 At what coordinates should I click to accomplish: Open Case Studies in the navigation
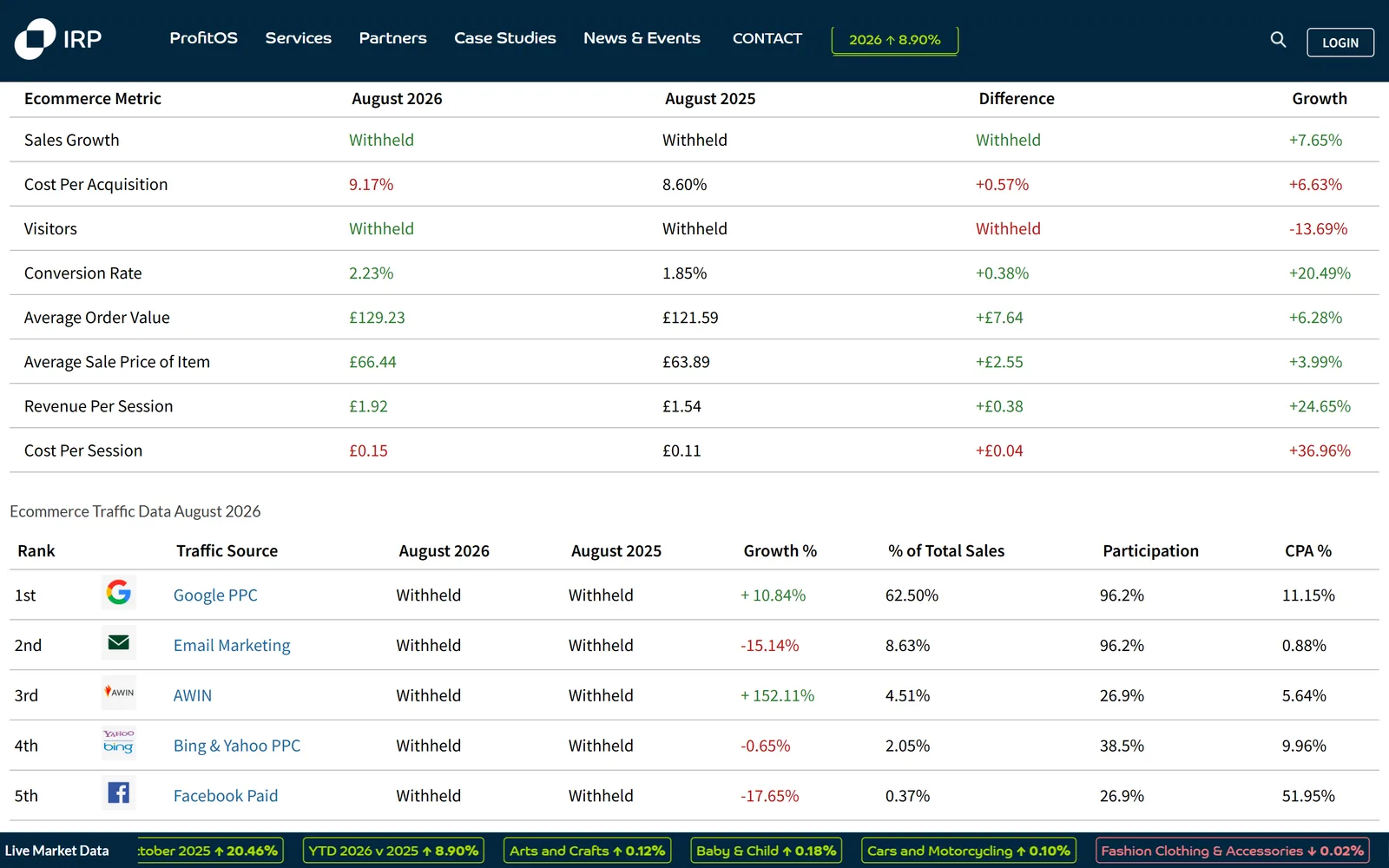(505, 38)
